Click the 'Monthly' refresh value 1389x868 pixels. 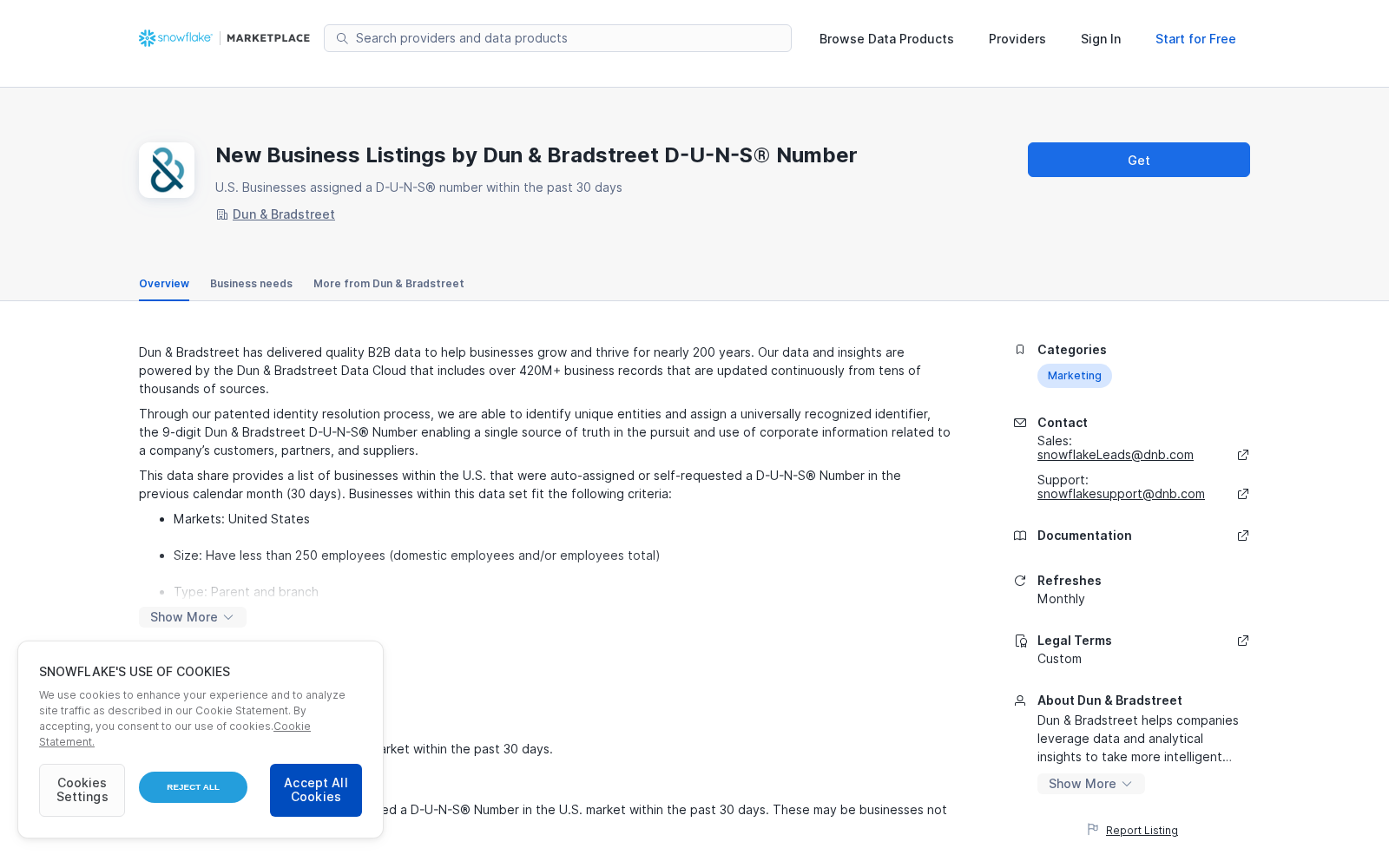[1061, 599]
